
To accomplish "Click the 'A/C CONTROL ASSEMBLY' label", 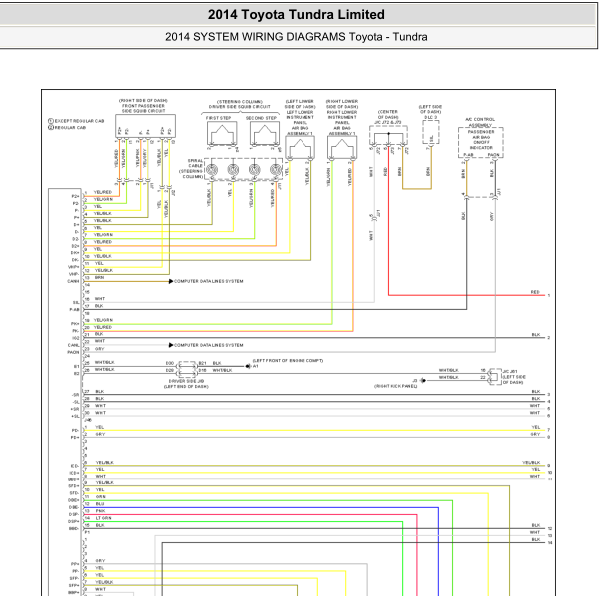I will (x=480, y=122).
